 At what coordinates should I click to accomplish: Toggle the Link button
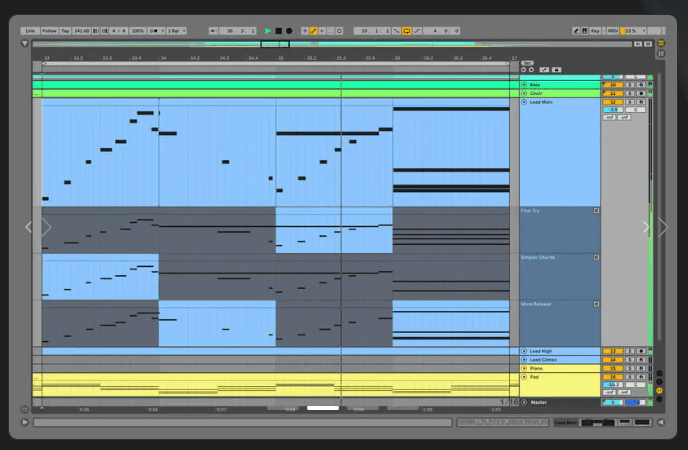coord(30,31)
